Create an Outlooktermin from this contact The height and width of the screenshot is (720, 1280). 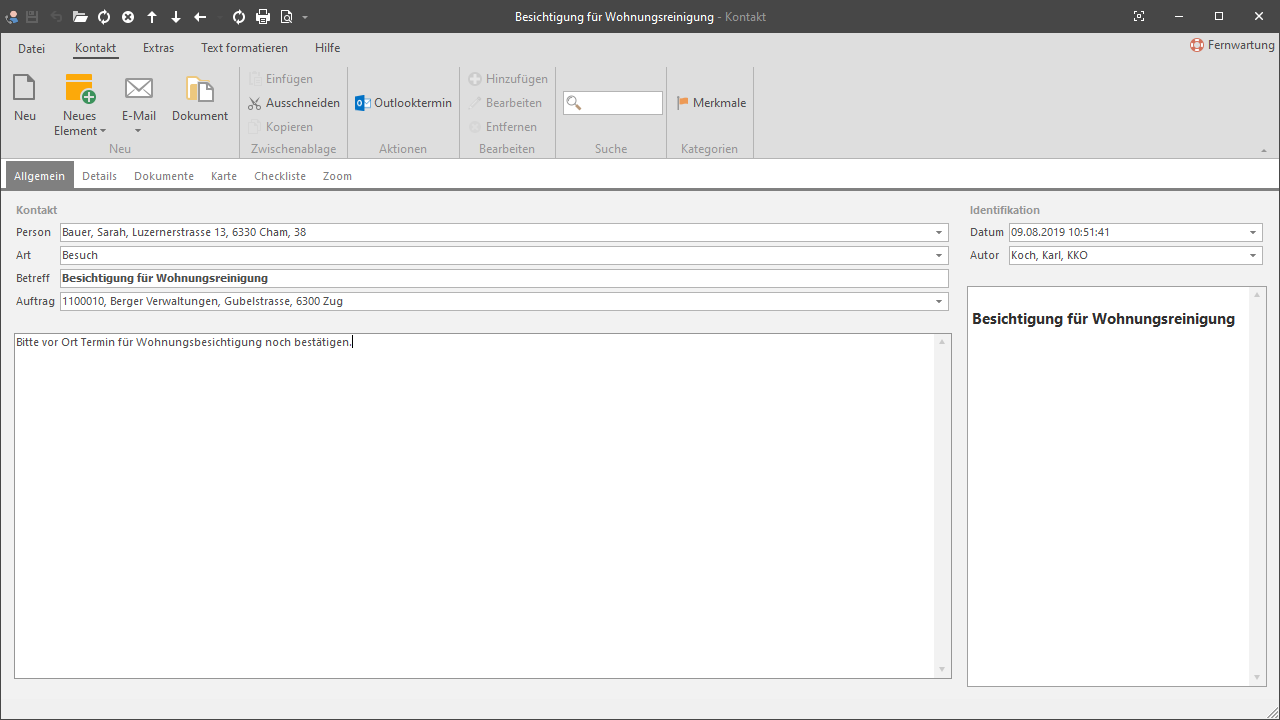click(x=404, y=103)
